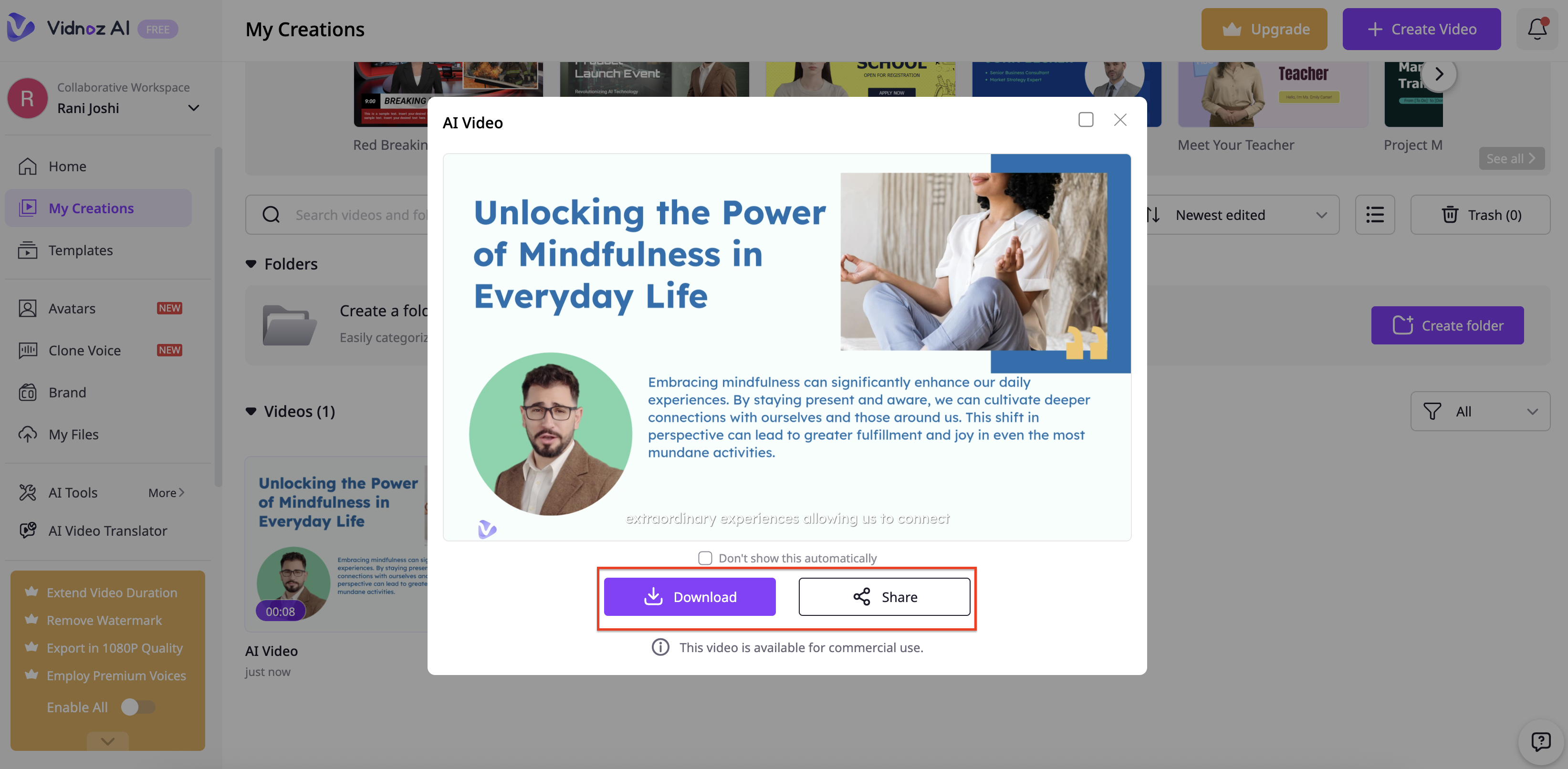1568x769 pixels.
Task: Open Newest edited sort dropdown
Action: (1242, 215)
